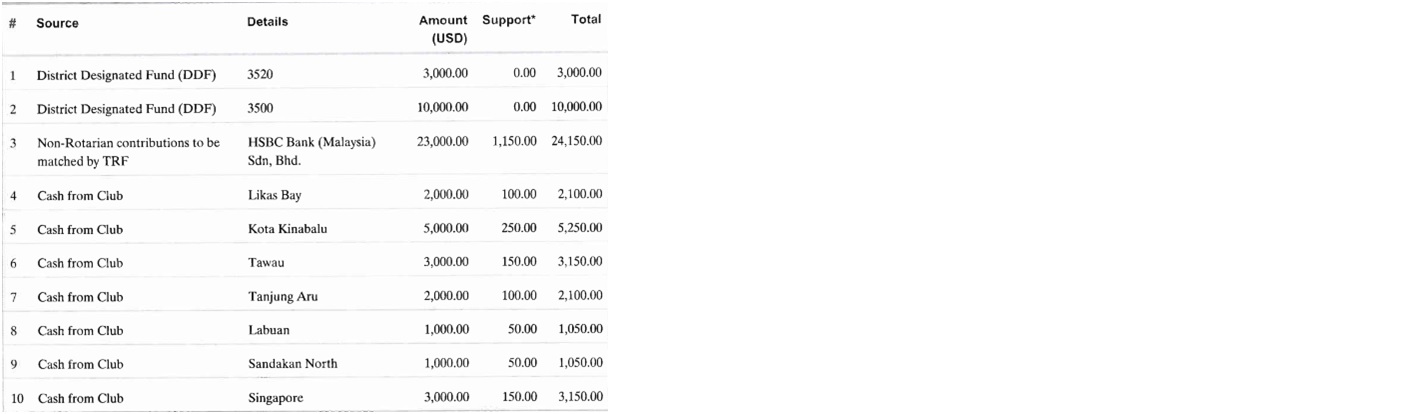Select the District Designated Fund row with 3520
This screenshot has height=414, width=1418.
pyautogui.click(x=305, y=73)
